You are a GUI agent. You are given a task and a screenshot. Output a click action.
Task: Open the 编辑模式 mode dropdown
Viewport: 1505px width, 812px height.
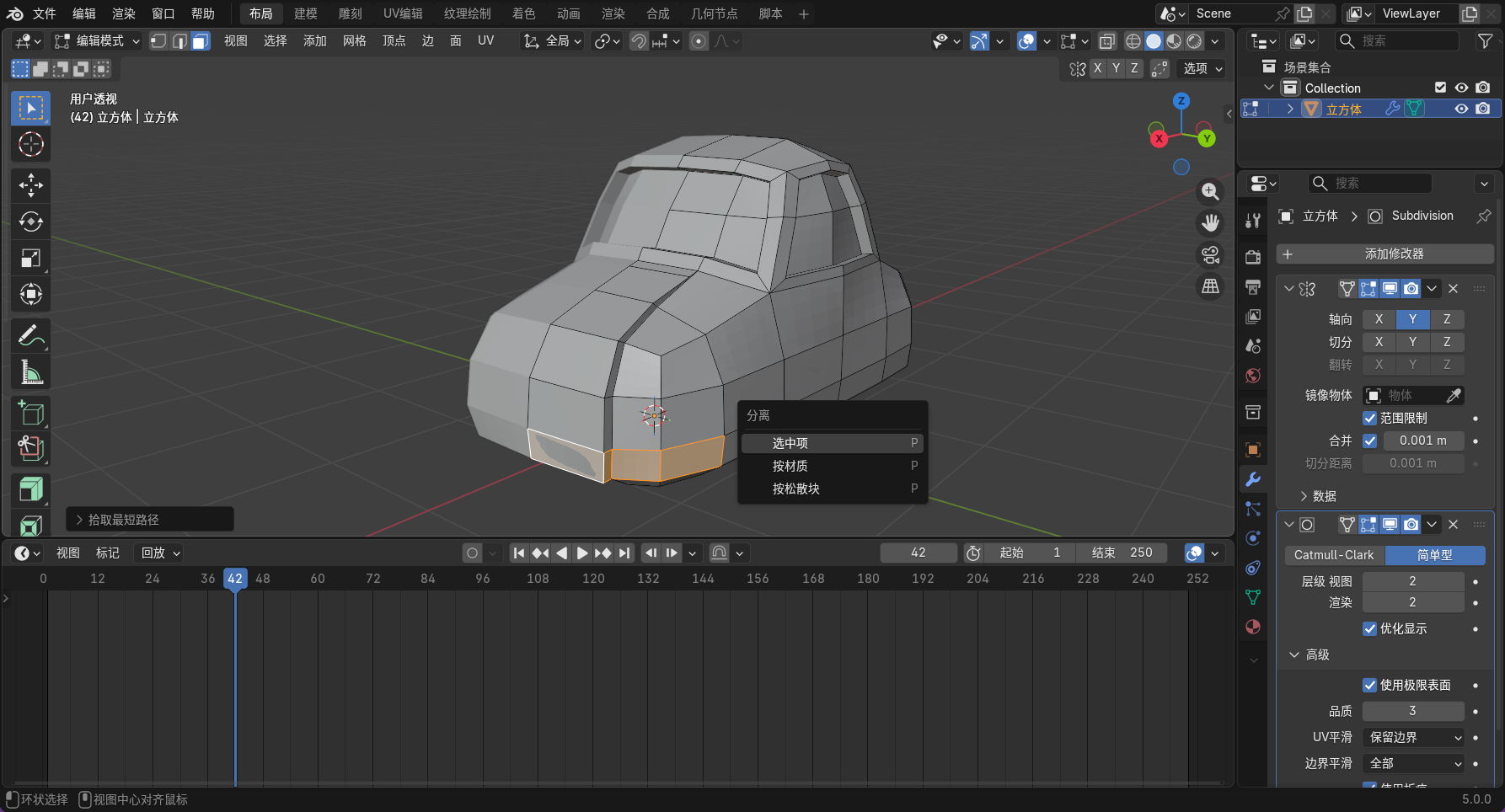(x=97, y=41)
